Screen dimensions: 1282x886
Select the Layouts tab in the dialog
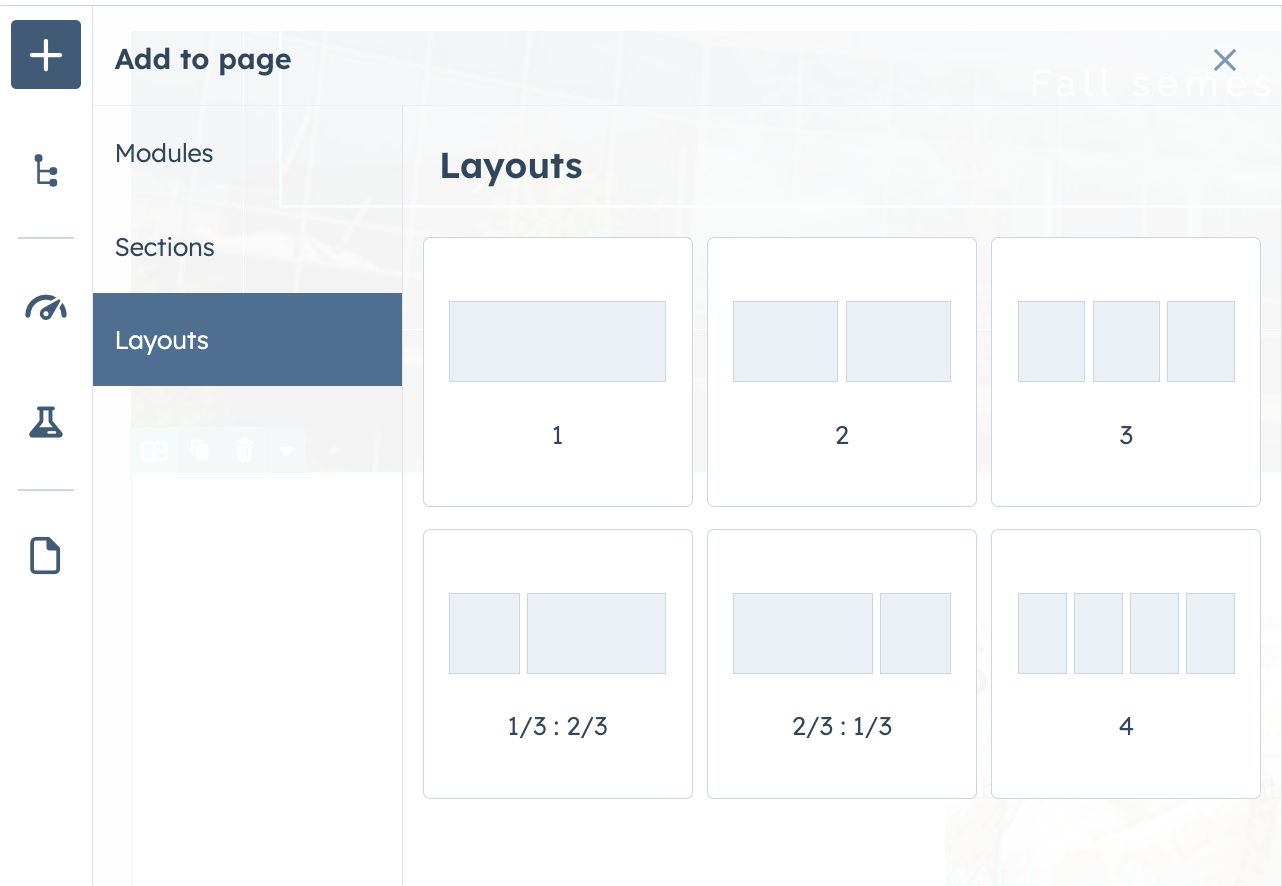tap(162, 340)
